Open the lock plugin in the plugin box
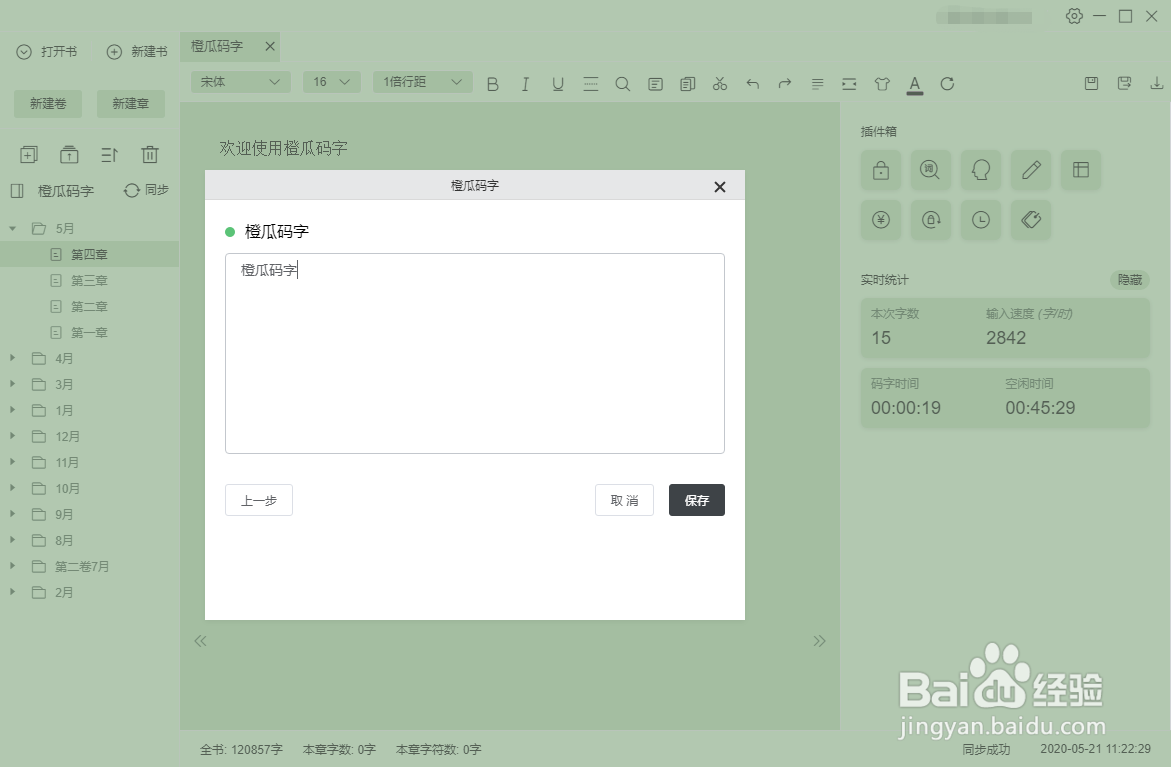The height and width of the screenshot is (767, 1171). click(880, 170)
